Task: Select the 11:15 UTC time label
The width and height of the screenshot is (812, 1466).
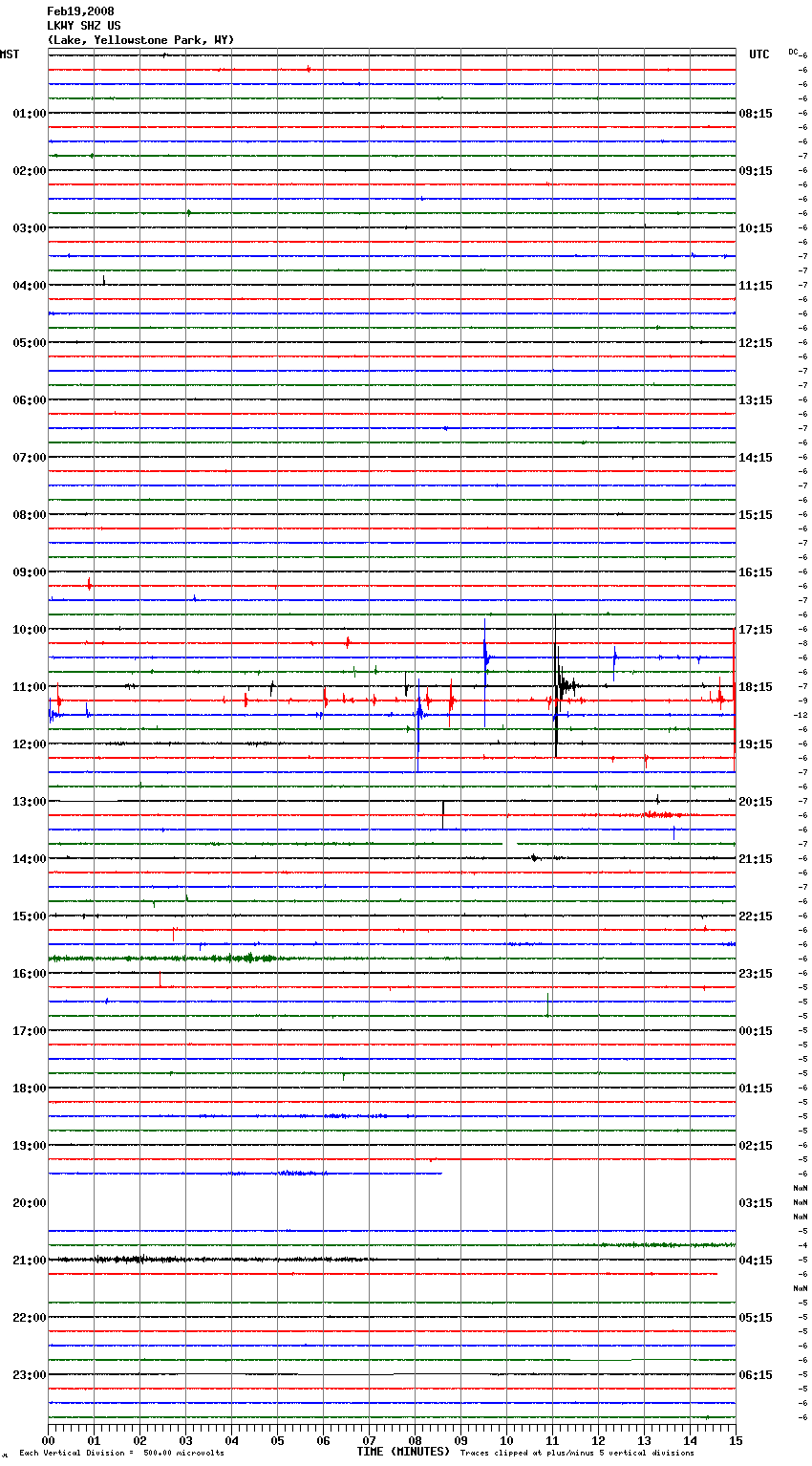Action: pos(756,286)
